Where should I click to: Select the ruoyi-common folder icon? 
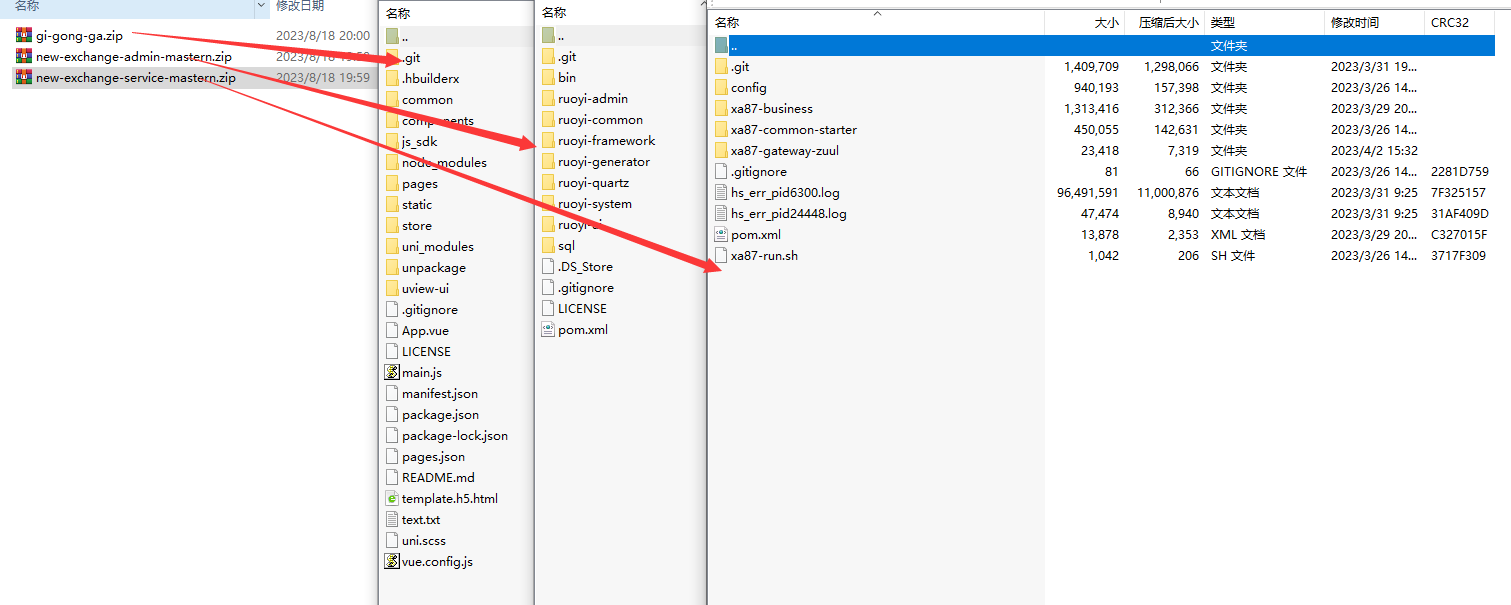[x=548, y=119]
